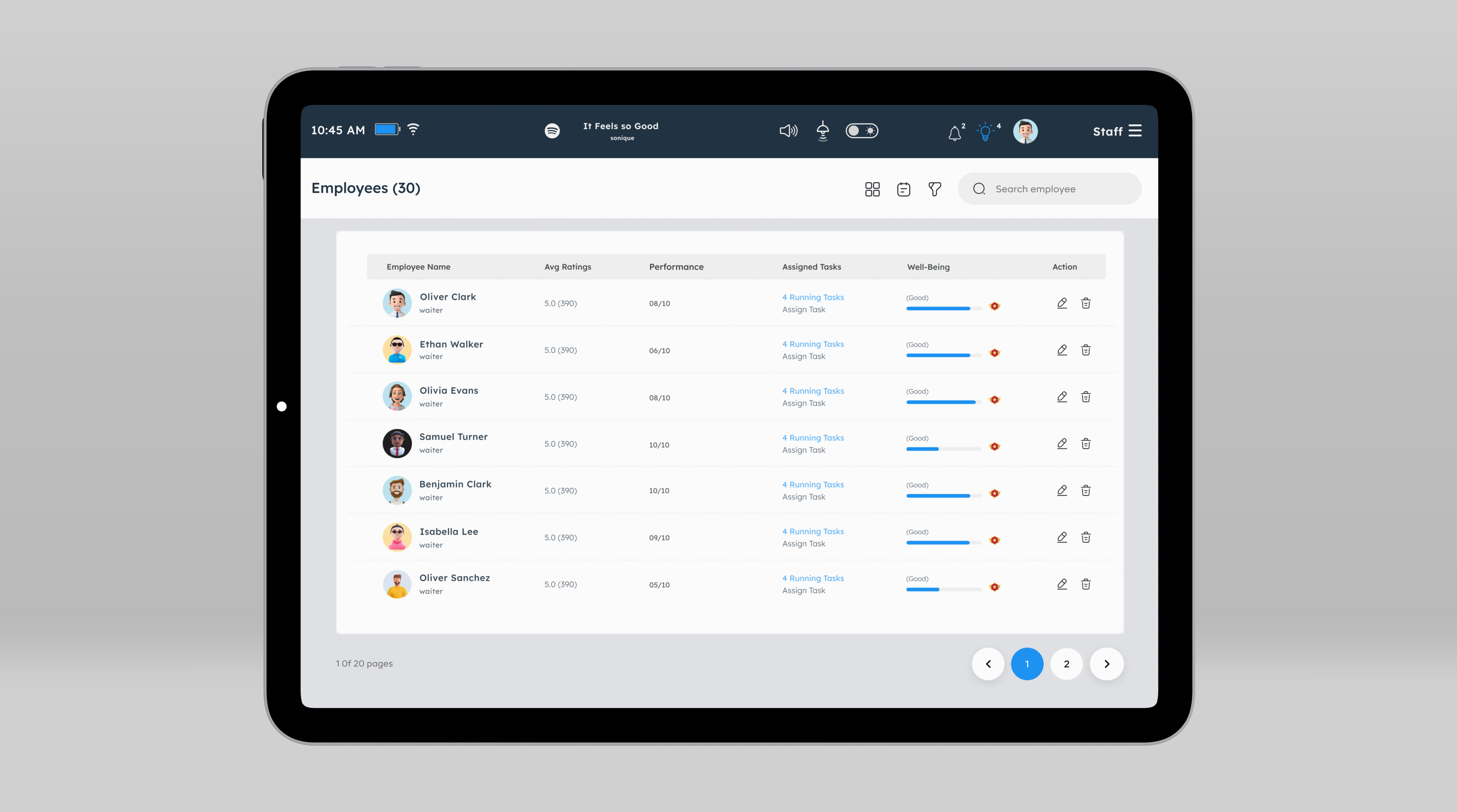This screenshot has width=1457, height=812.
Task: Select page 2 in the pagination
Action: (1066, 664)
